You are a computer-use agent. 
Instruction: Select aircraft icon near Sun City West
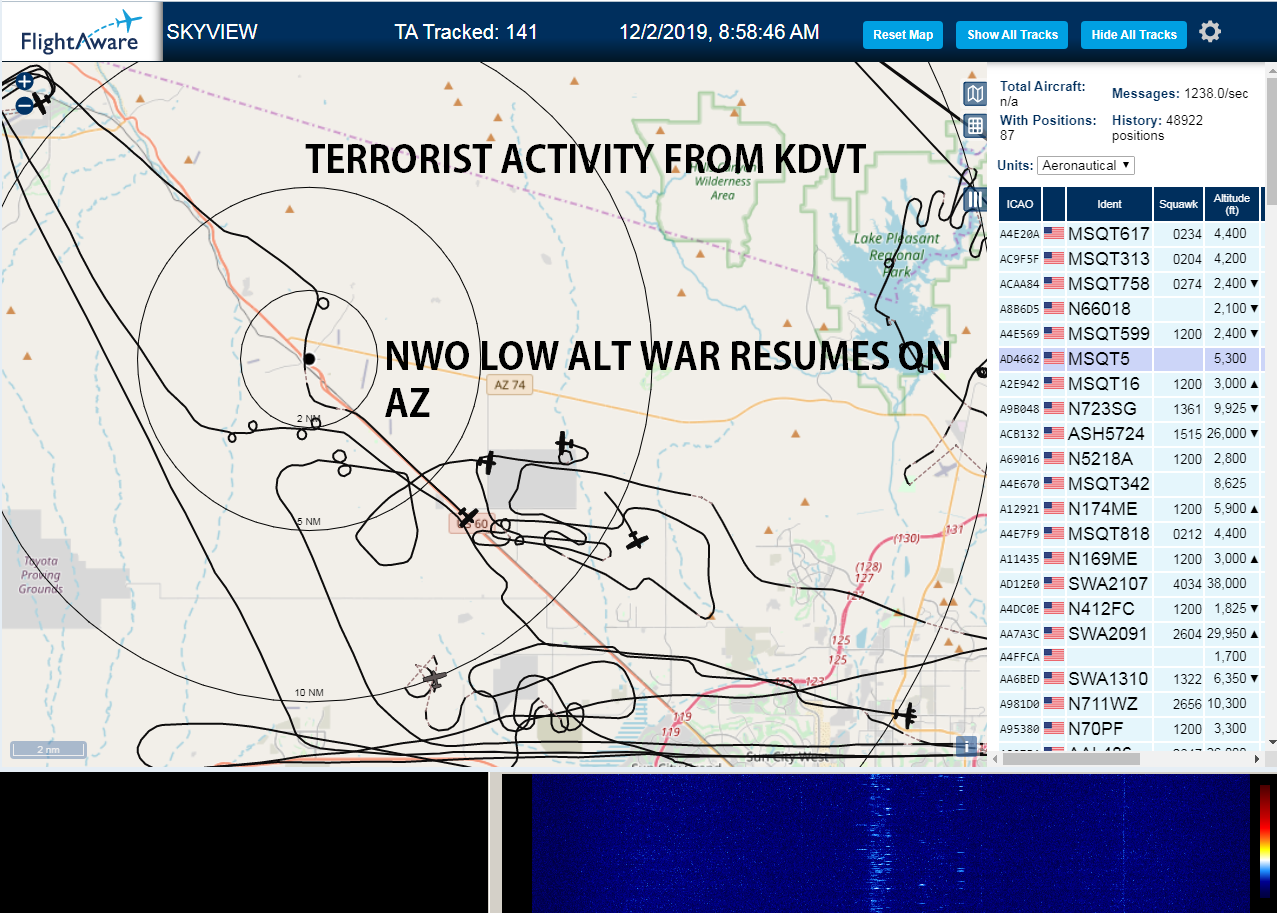(906, 715)
